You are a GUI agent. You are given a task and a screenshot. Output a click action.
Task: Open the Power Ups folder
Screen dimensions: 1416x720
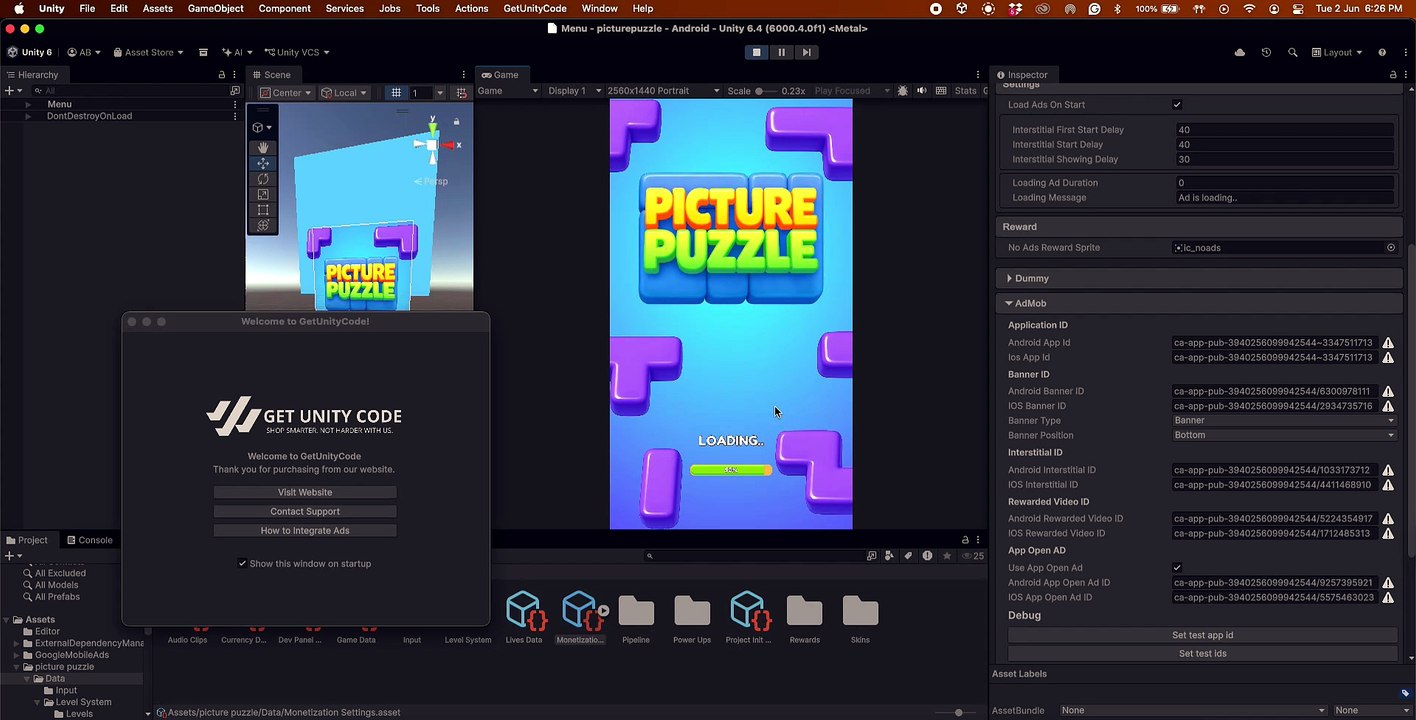(x=692, y=610)
